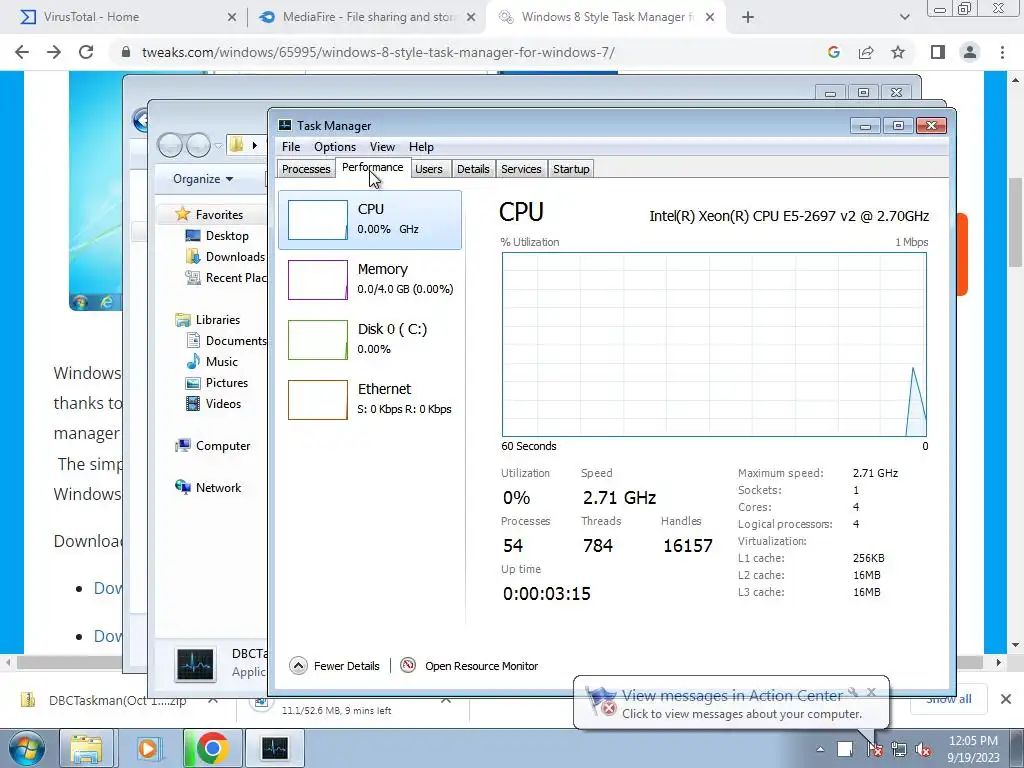Click Chrome icon in the taskbar
This screenshot has height=768, width=1024.
pos(212,748)
